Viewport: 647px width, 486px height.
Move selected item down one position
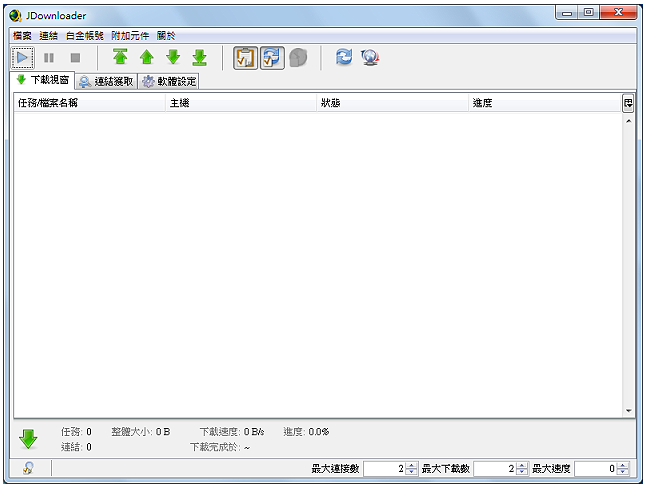click(x=173, y=57)
